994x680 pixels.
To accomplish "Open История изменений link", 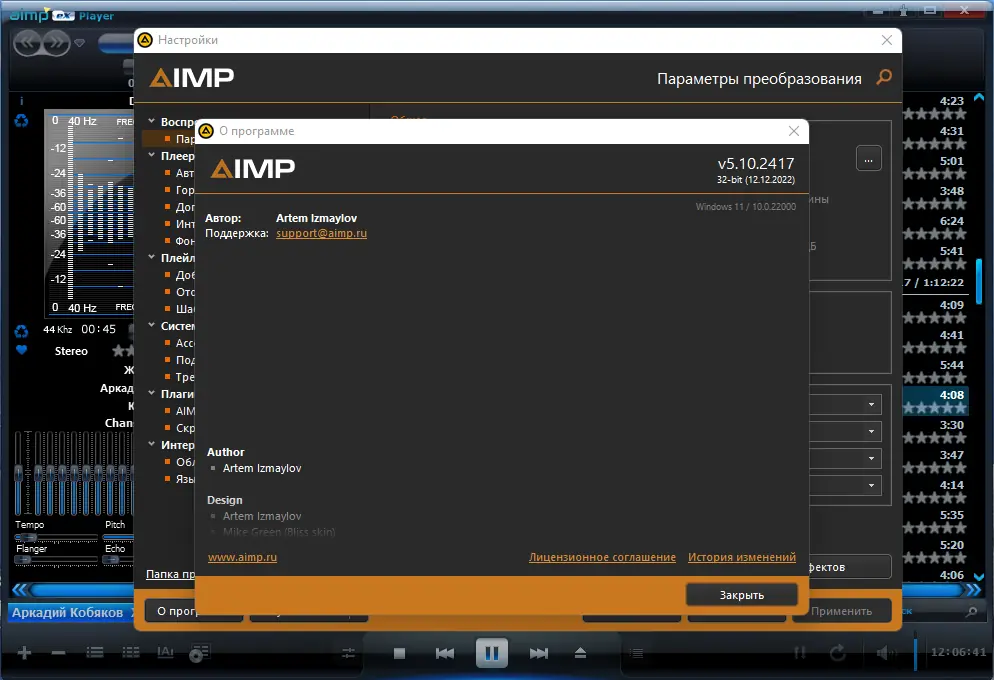I will tap(742, 557).
